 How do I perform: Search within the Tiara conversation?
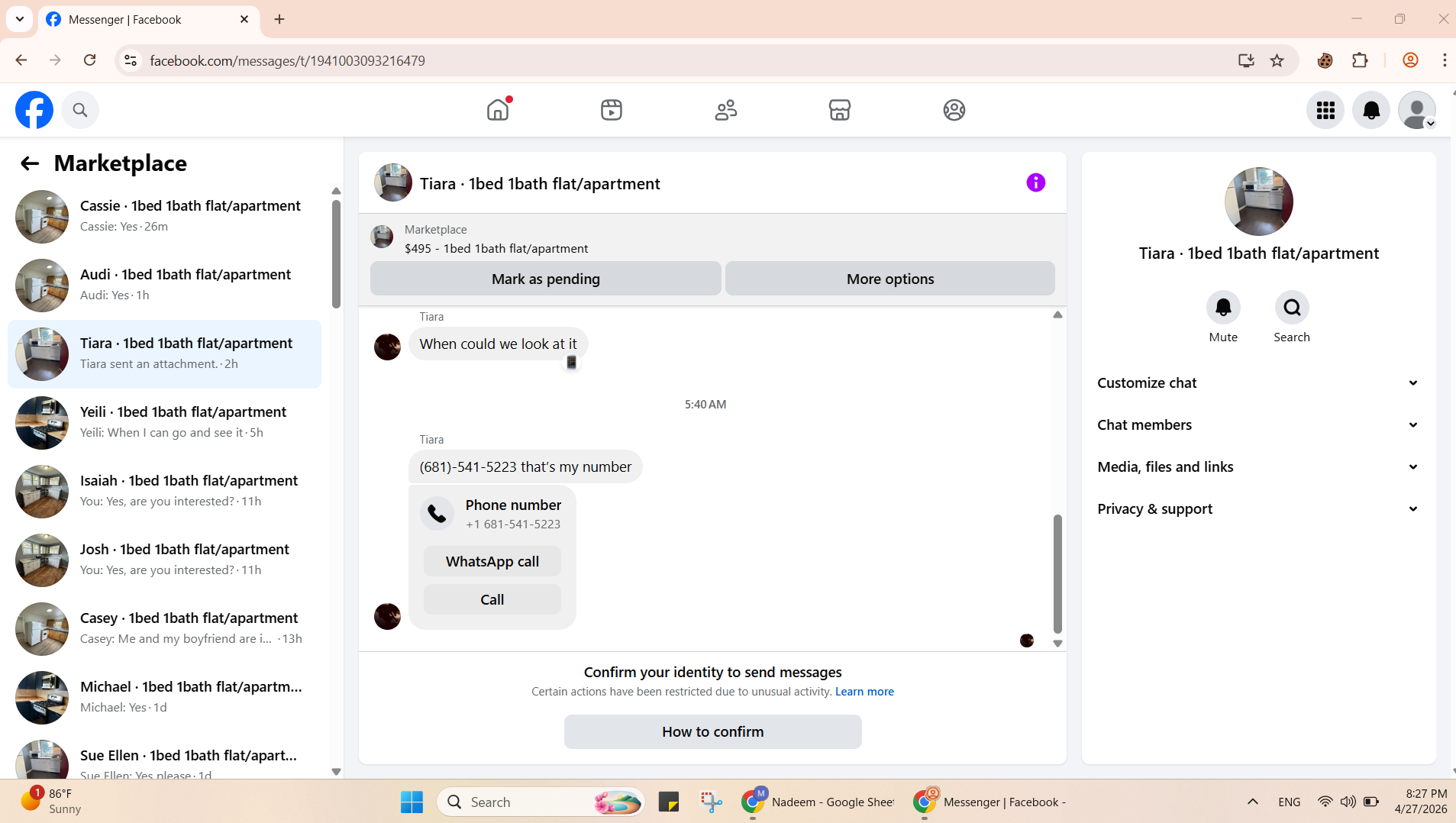[1292, 308]
